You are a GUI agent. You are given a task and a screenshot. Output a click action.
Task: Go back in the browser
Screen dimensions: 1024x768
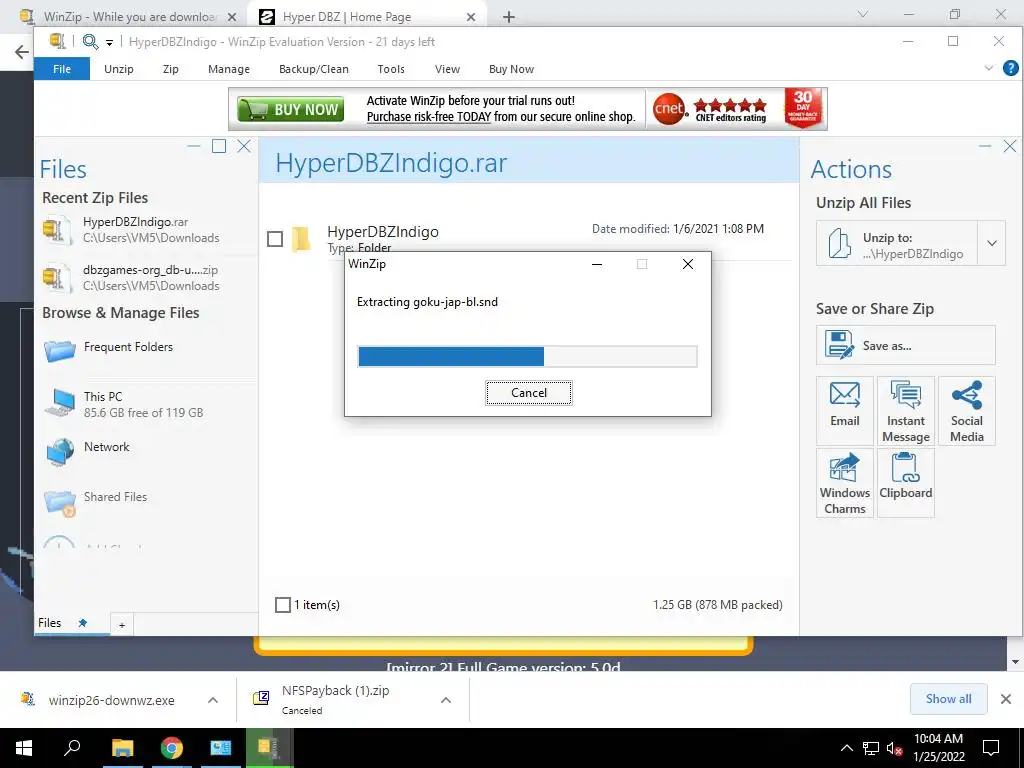tap(22, 52)
